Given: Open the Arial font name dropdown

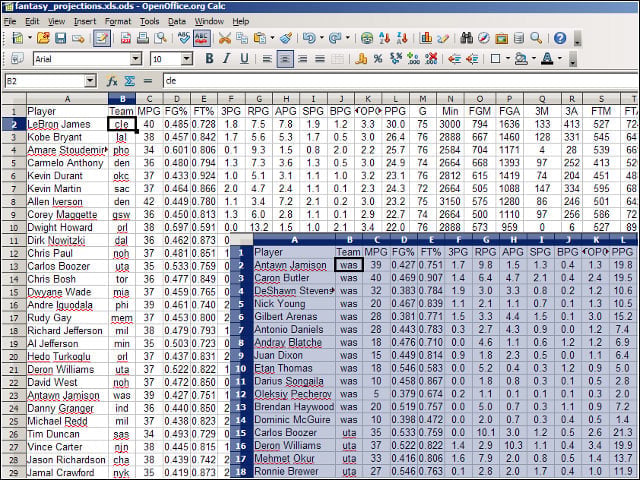Looking at the screenshot, I should click(136, 59).
